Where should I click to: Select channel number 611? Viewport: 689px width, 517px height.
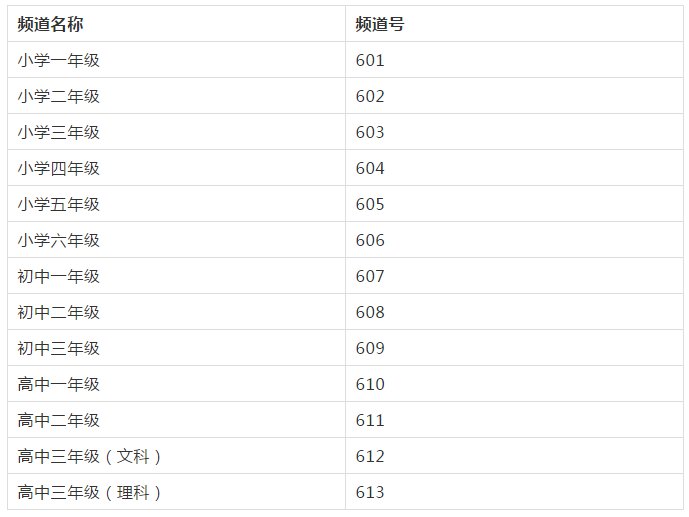[370, 420]
